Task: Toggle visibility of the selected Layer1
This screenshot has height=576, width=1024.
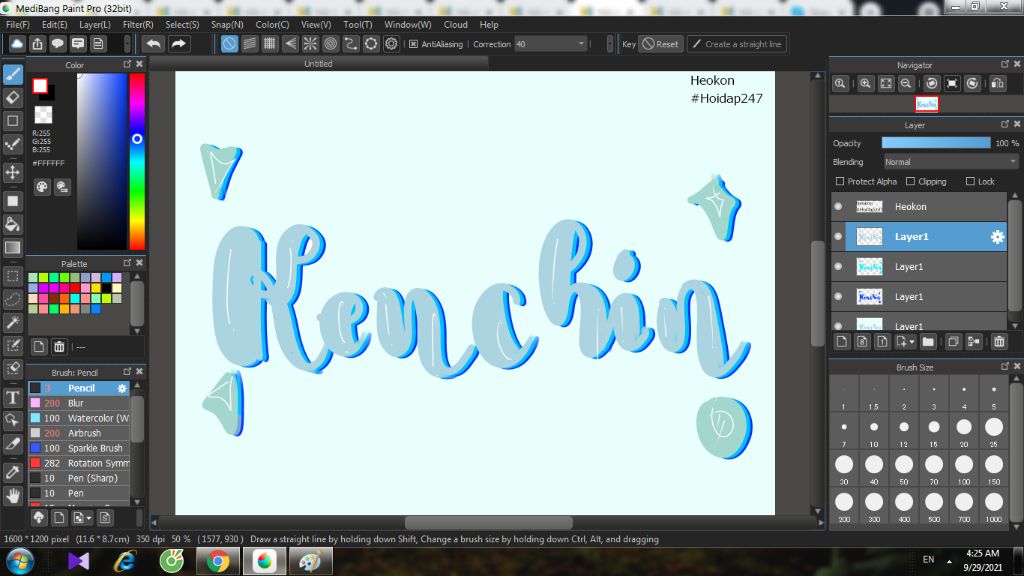Action: coord(839,236)
